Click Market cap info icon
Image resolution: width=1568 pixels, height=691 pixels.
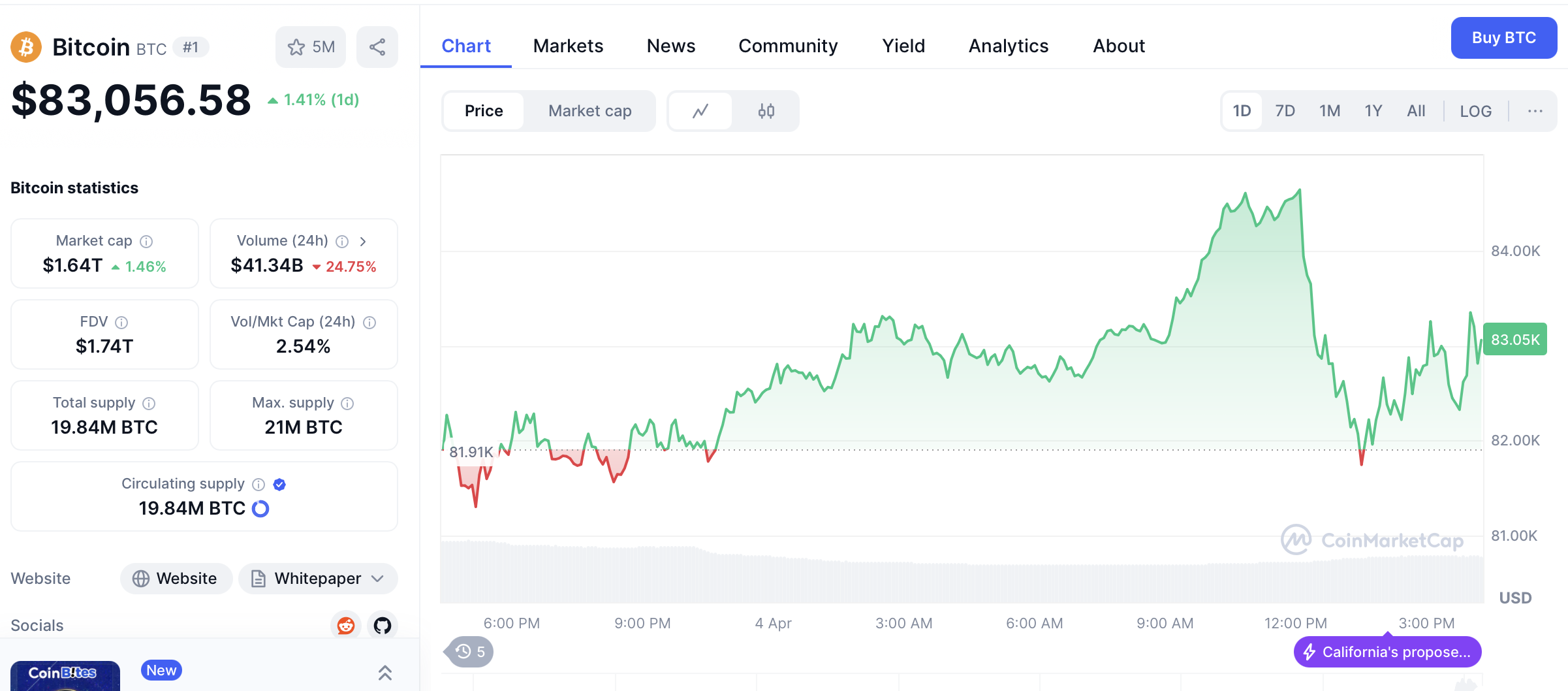(147, 242)
